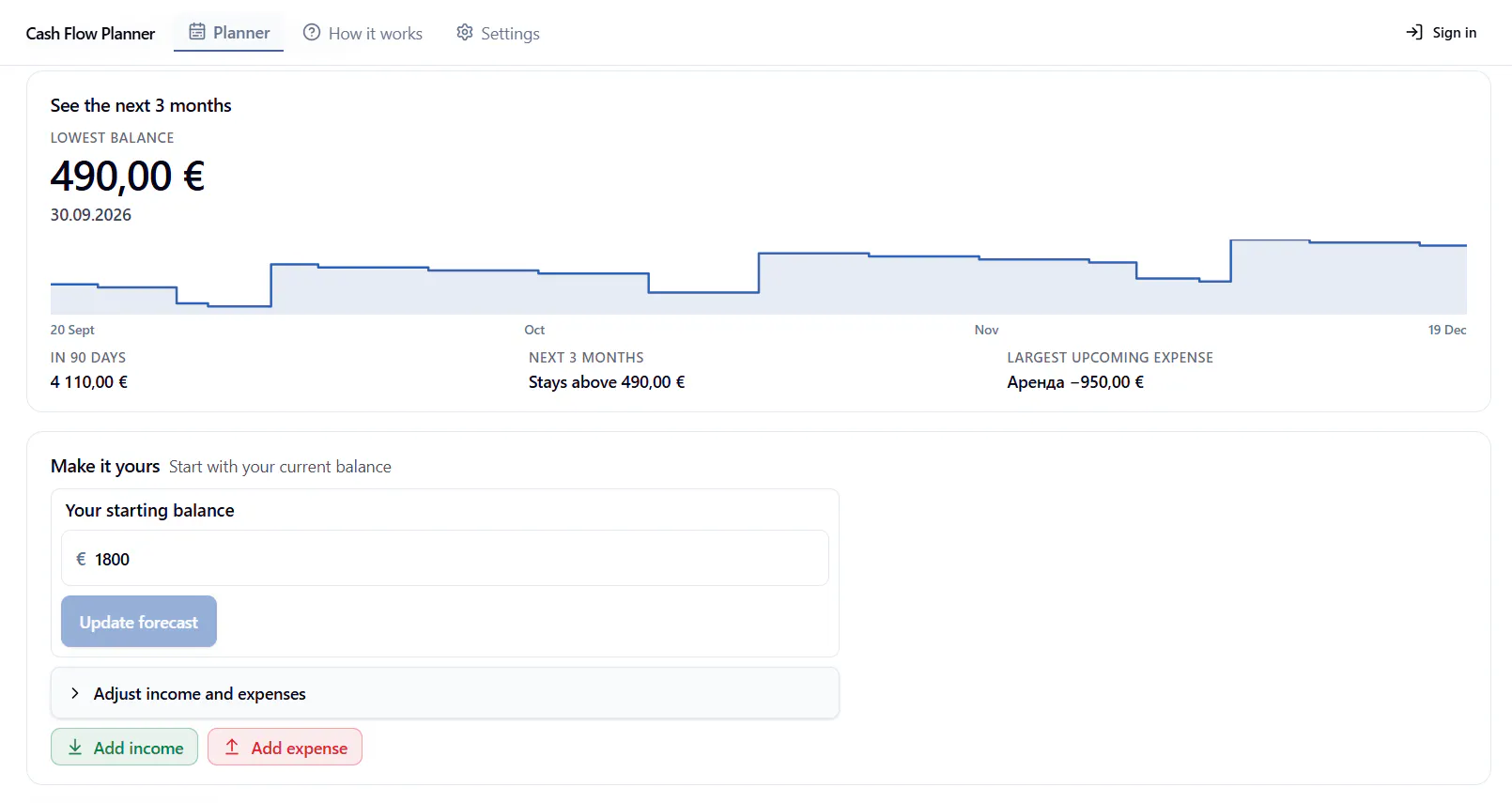Click the Update forecast button
Image resolution: width=1512 pixels, height=803 pixels.
(x=139, y=622)
